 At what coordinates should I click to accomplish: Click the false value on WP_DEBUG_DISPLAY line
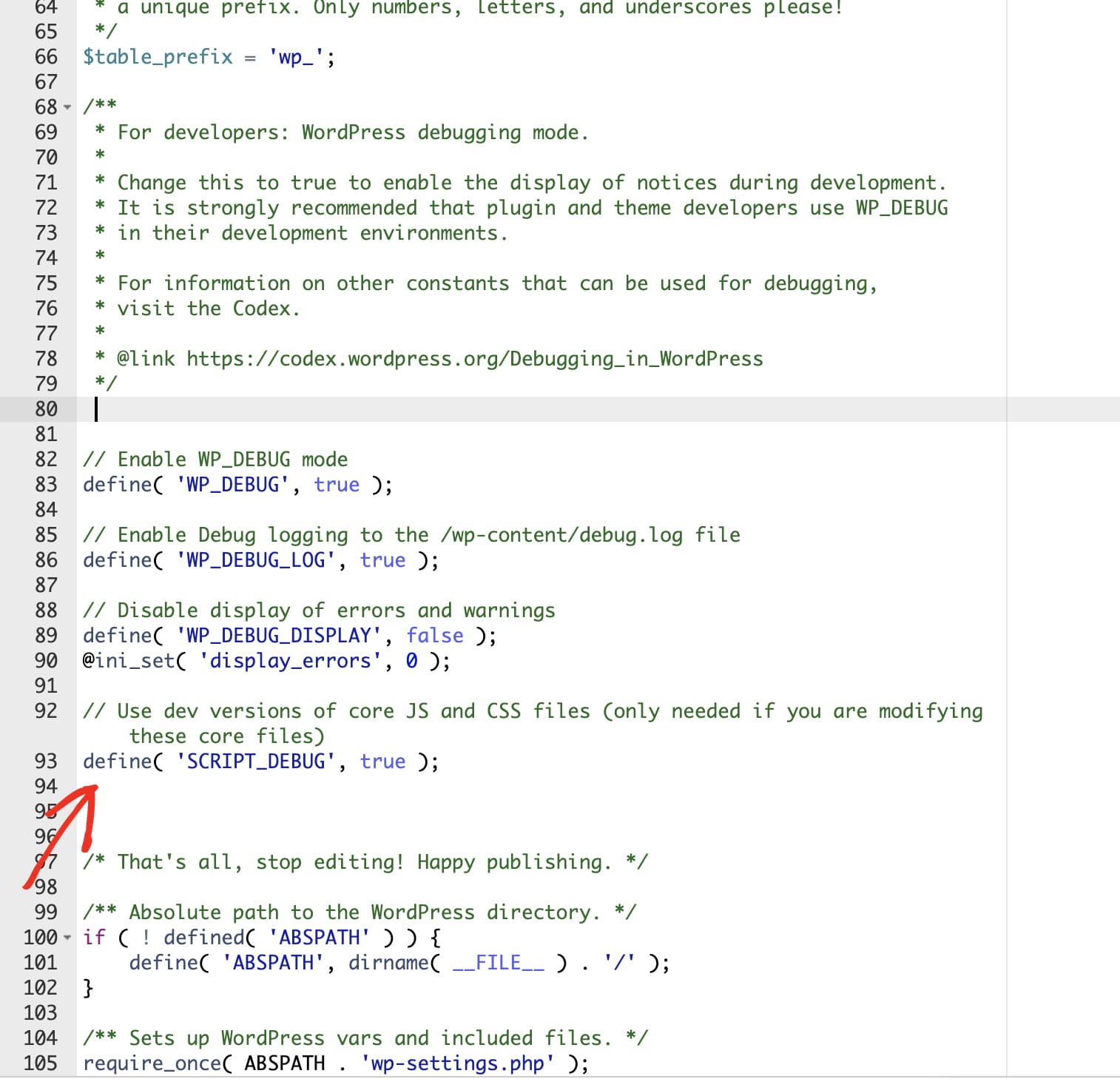click(435, 635)
